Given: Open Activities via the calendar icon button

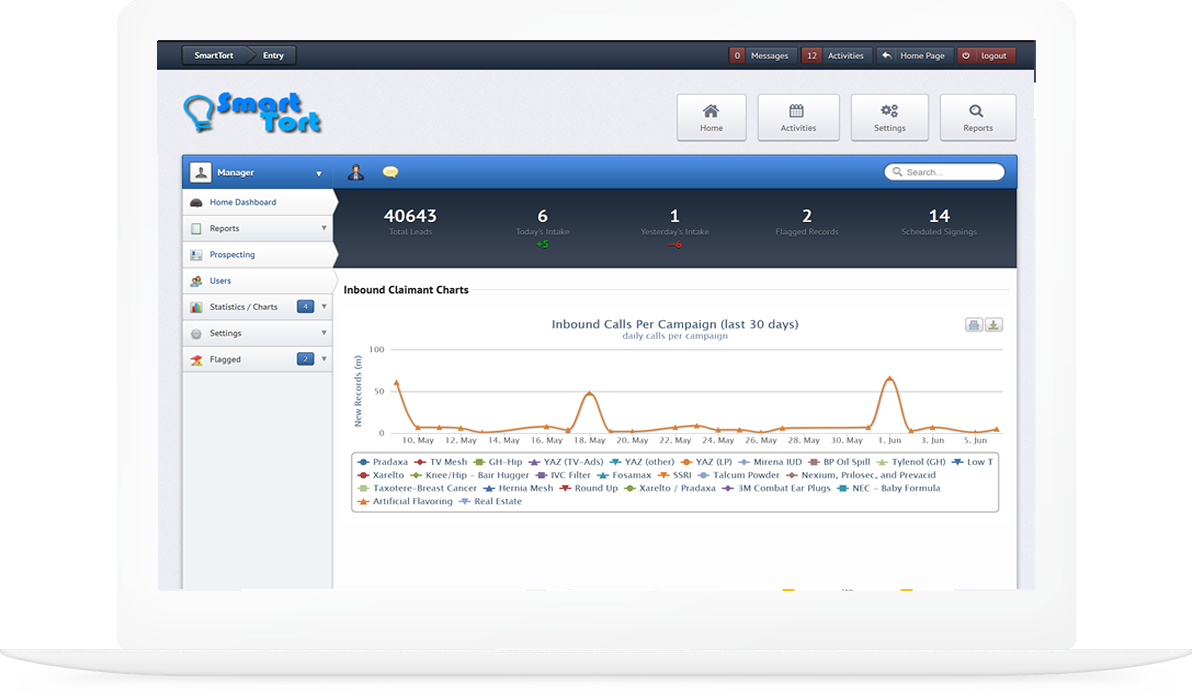Looking at the screenshot, I should (798, 117).
